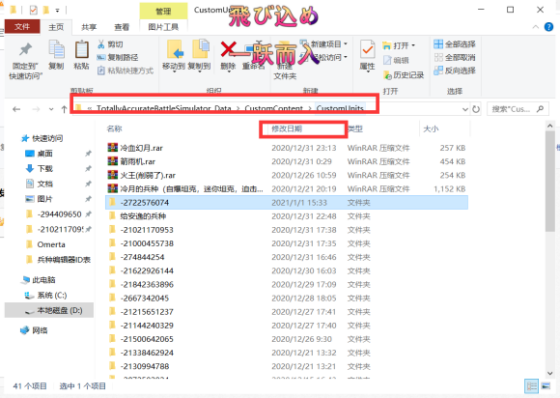Click the Copy icon in the ribbon
The width and height of the screenshot is (560, 398).
point(56,49)
